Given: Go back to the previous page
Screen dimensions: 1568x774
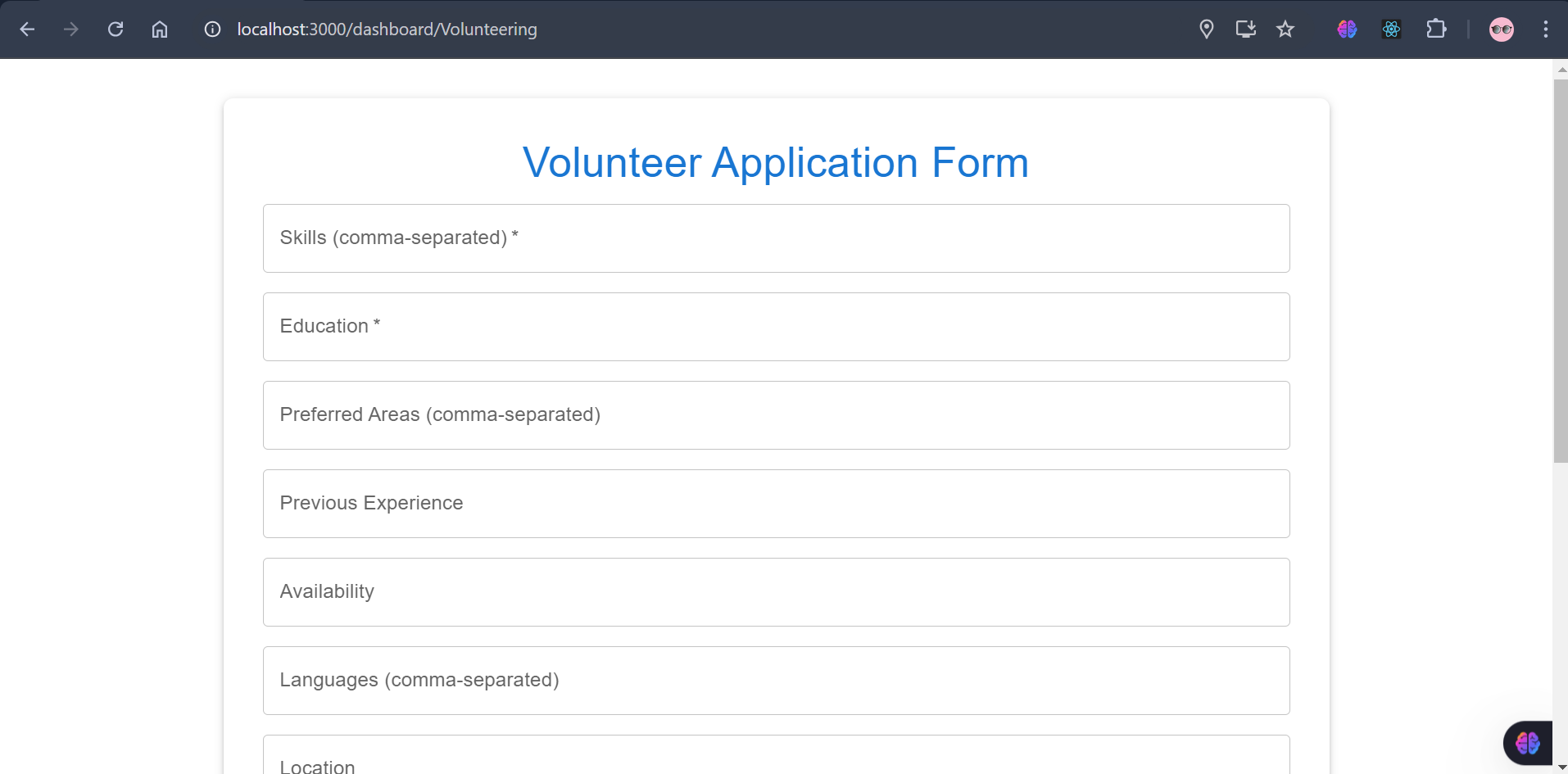Looking at the screenshot, I should [27, 29].
